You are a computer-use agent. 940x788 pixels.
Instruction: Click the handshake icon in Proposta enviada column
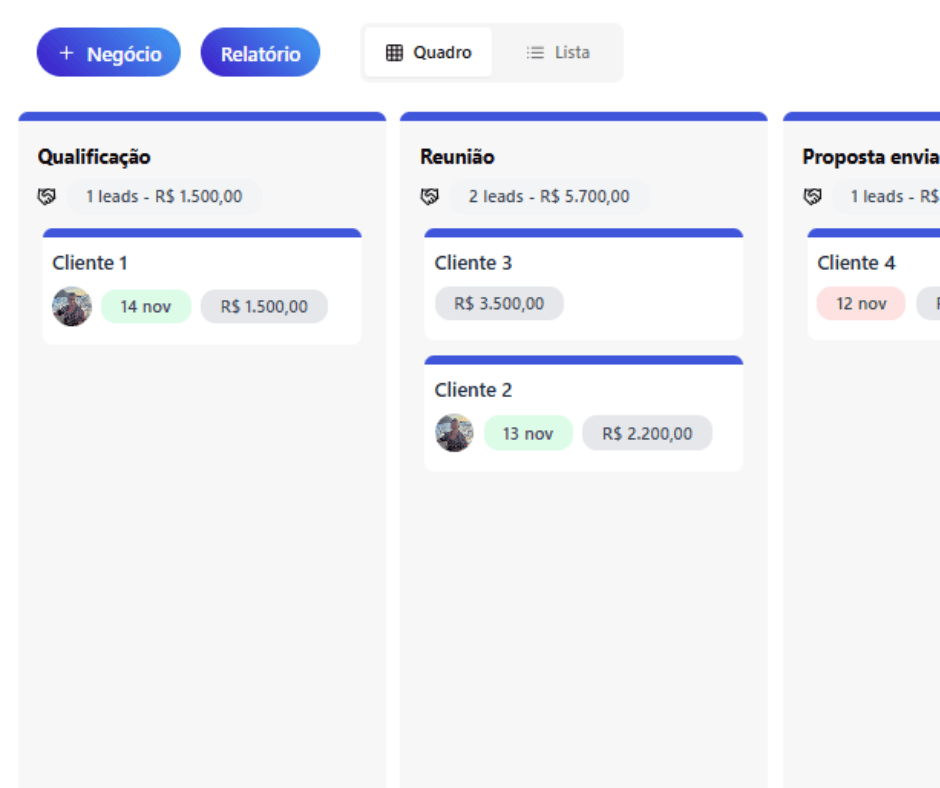(x=812, y=197)
